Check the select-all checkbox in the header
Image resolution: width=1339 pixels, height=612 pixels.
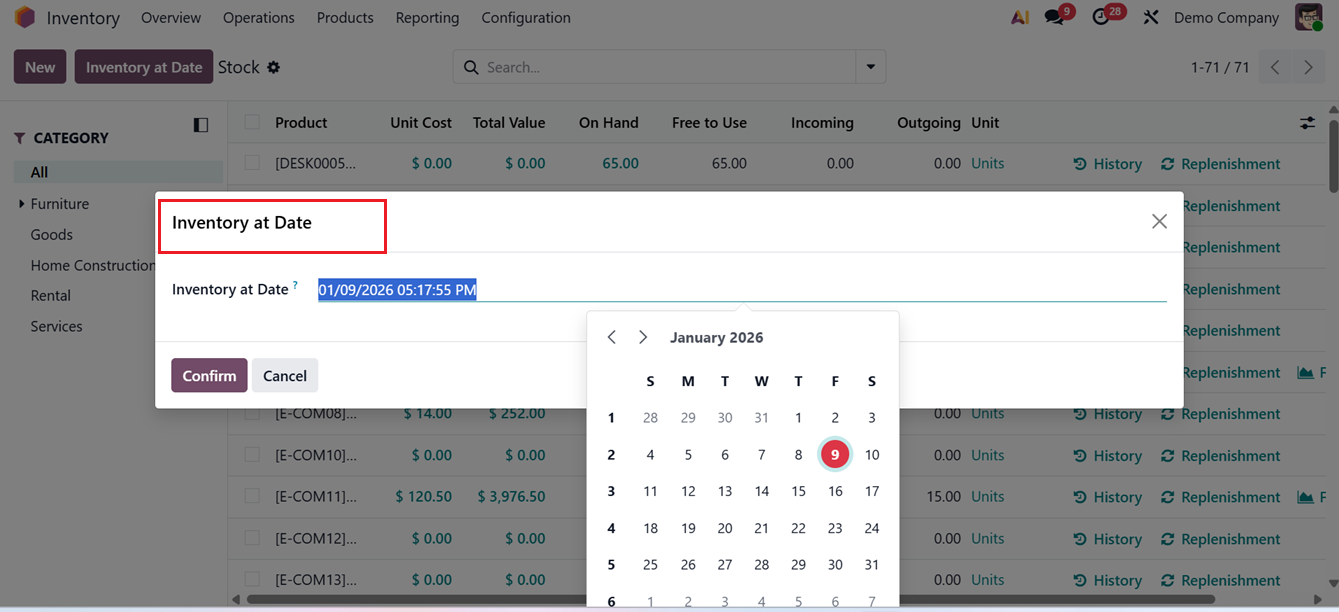click(x=251, y=122)
